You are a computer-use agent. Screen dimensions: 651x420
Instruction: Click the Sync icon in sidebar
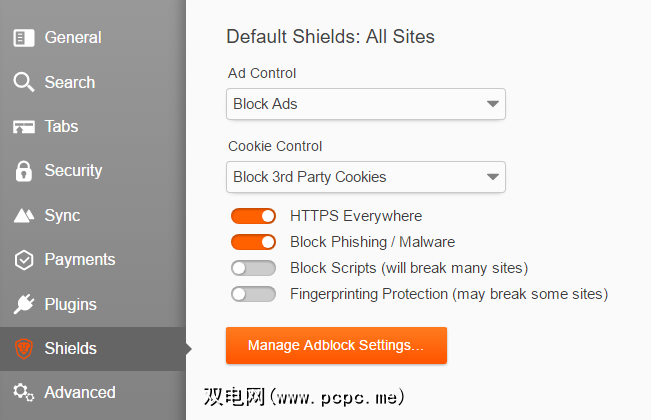[x=24, y=215]
